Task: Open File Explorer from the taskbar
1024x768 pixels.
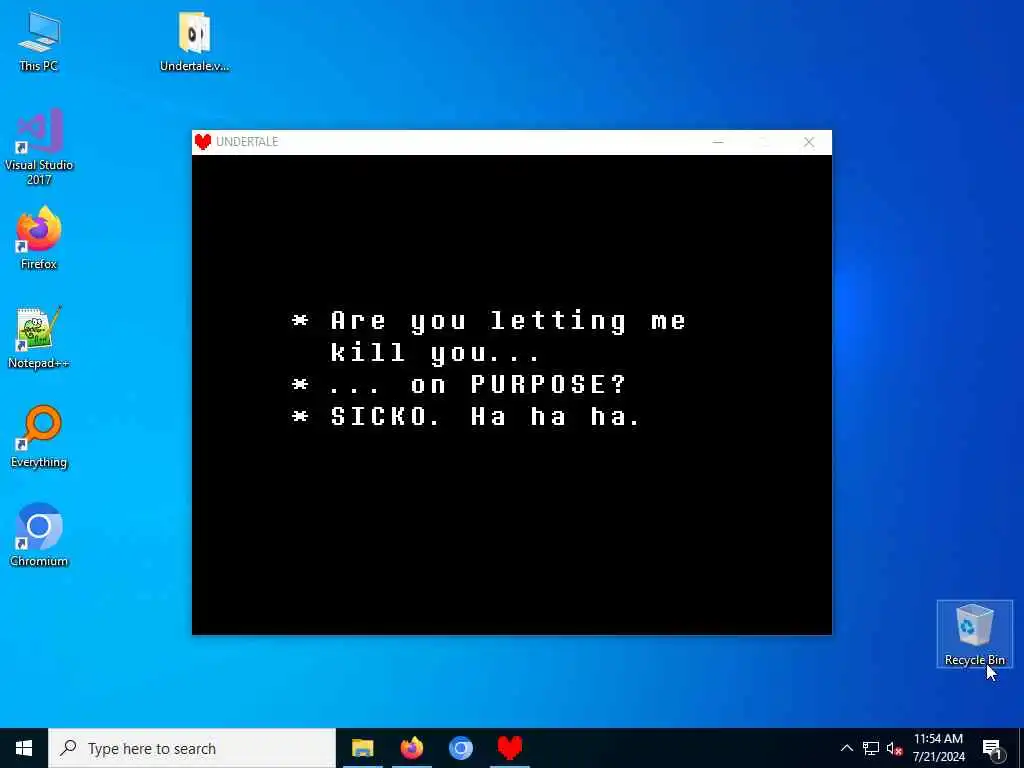Action: pos(362,748)
